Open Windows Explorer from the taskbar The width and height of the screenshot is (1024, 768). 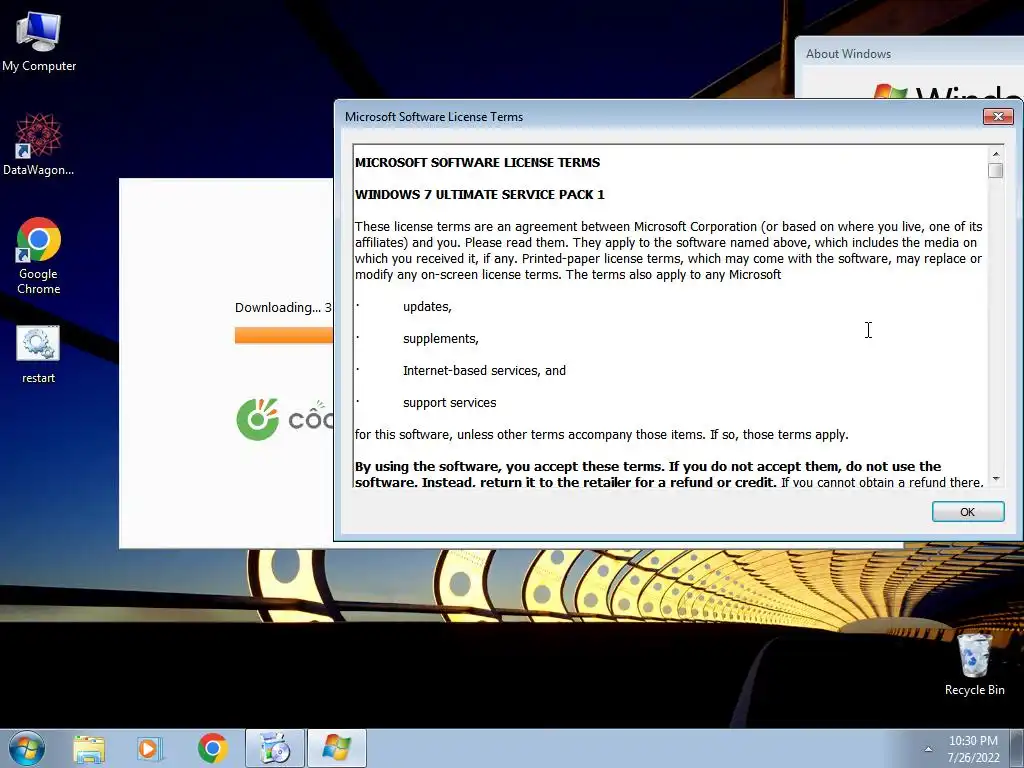click(89, 749)
